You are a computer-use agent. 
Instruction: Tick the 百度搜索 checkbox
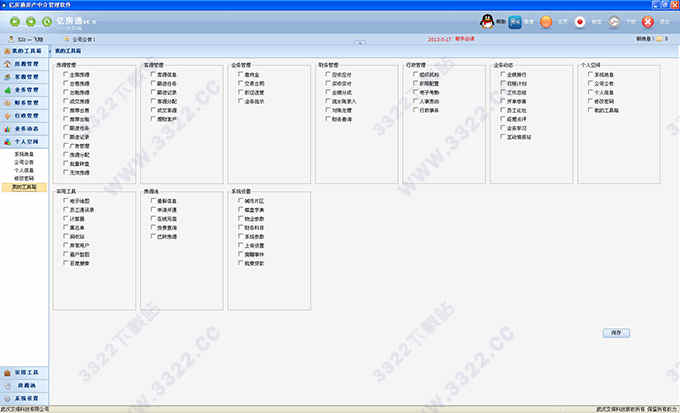coord(66,263)
